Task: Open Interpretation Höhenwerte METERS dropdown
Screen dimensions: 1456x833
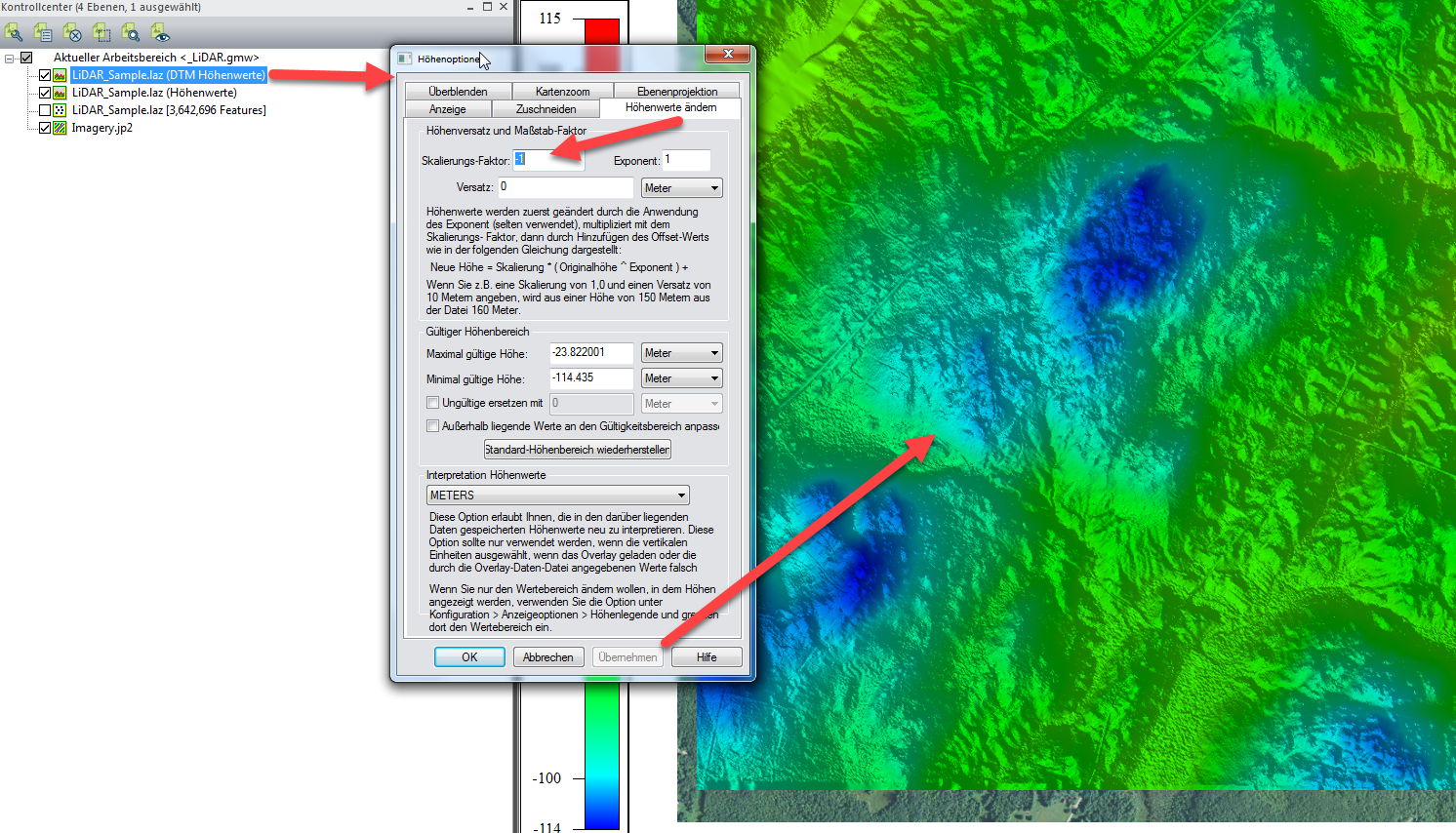Action: tap(558, 496)
